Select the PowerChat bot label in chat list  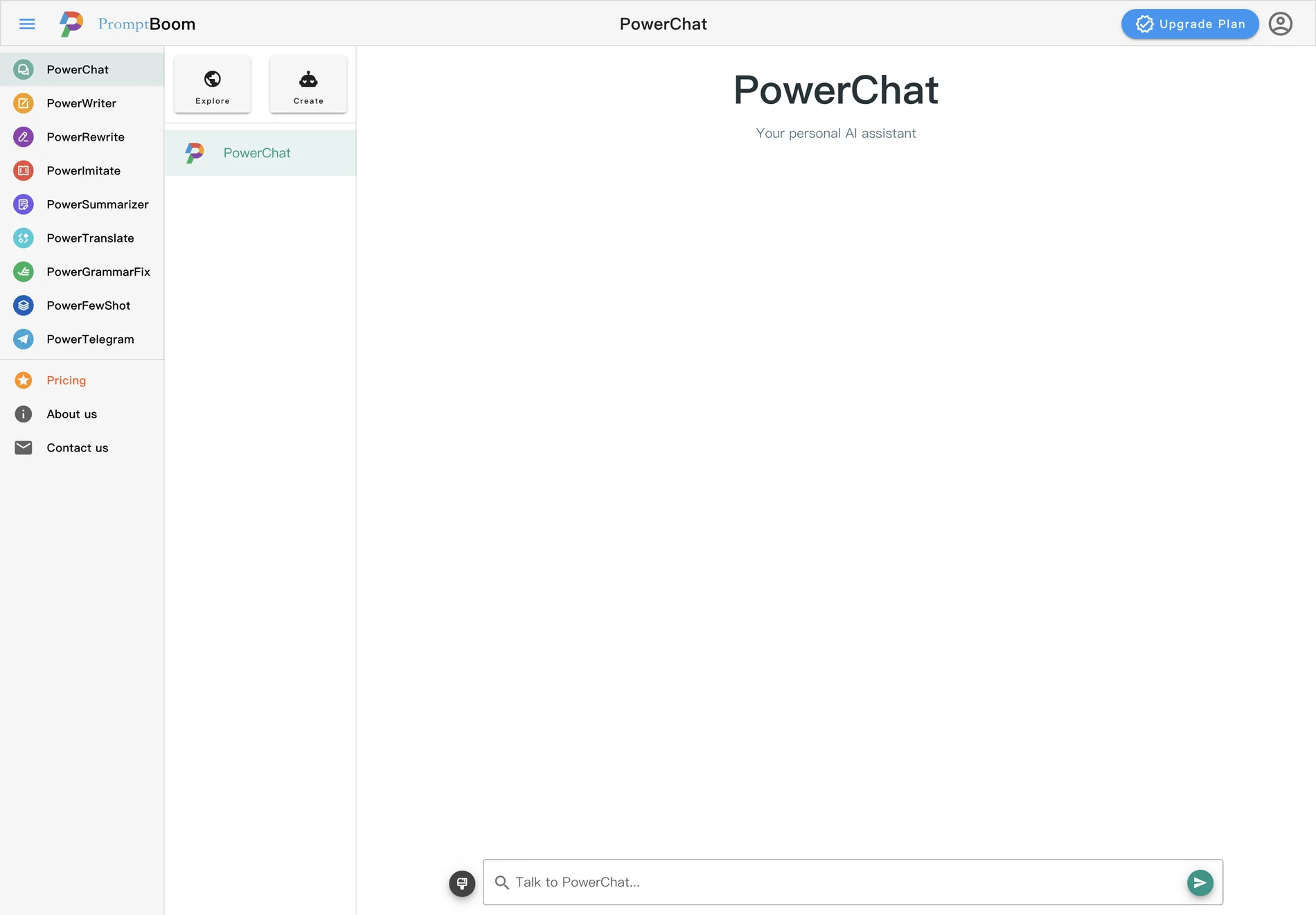(x=257, y=153)
